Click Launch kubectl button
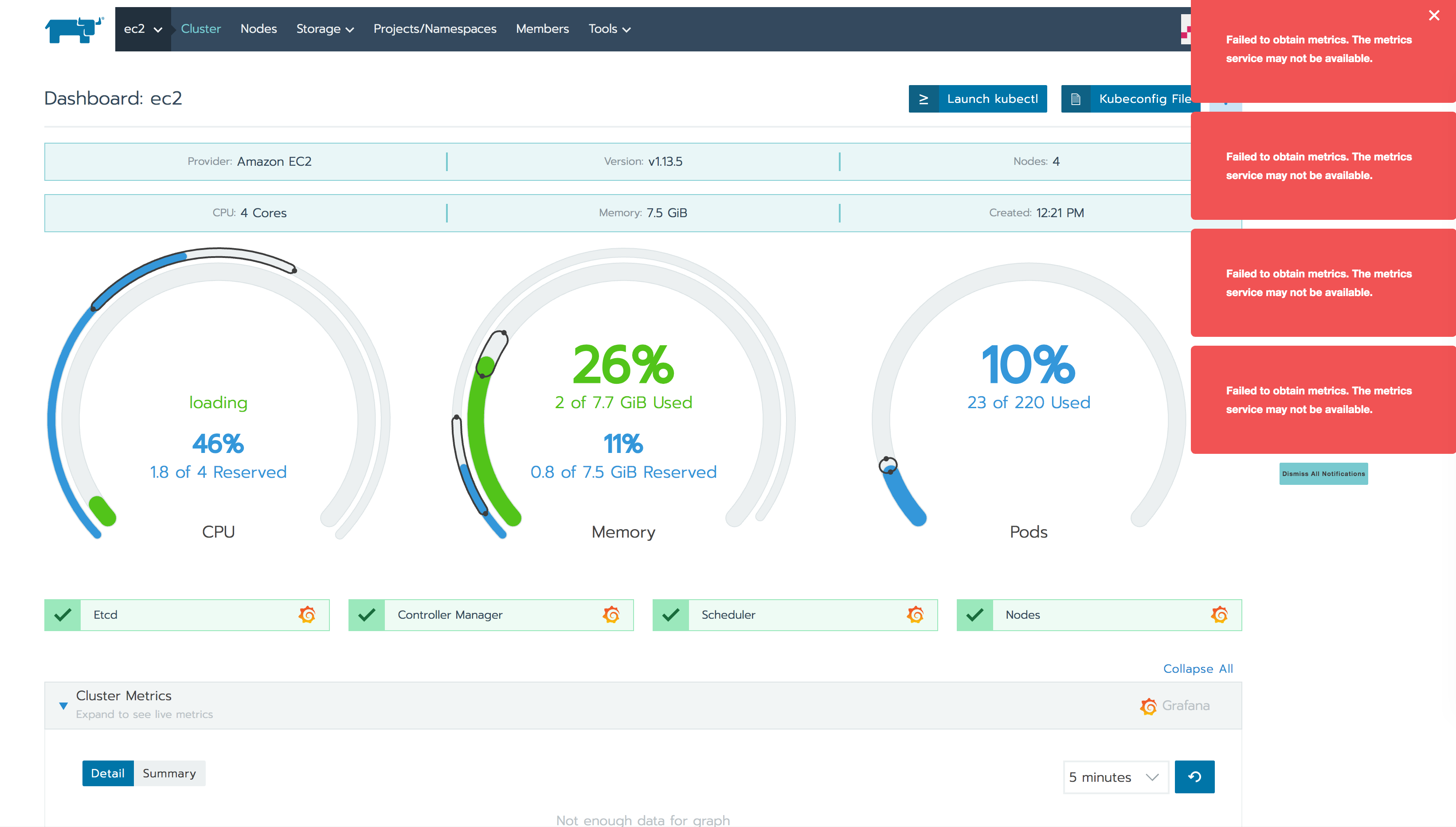Viewport: 1456px width, 827px height. click(x=977, y=99)
